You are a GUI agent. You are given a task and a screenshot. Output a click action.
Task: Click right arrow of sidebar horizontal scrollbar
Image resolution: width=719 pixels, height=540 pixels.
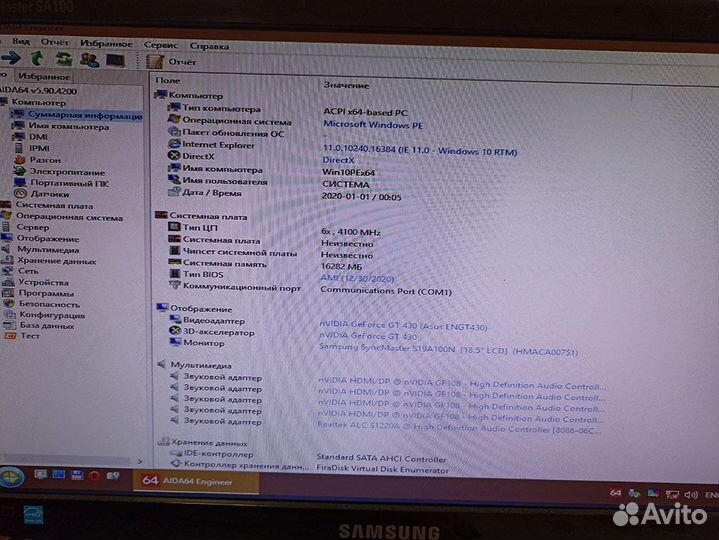pos(140,461)
